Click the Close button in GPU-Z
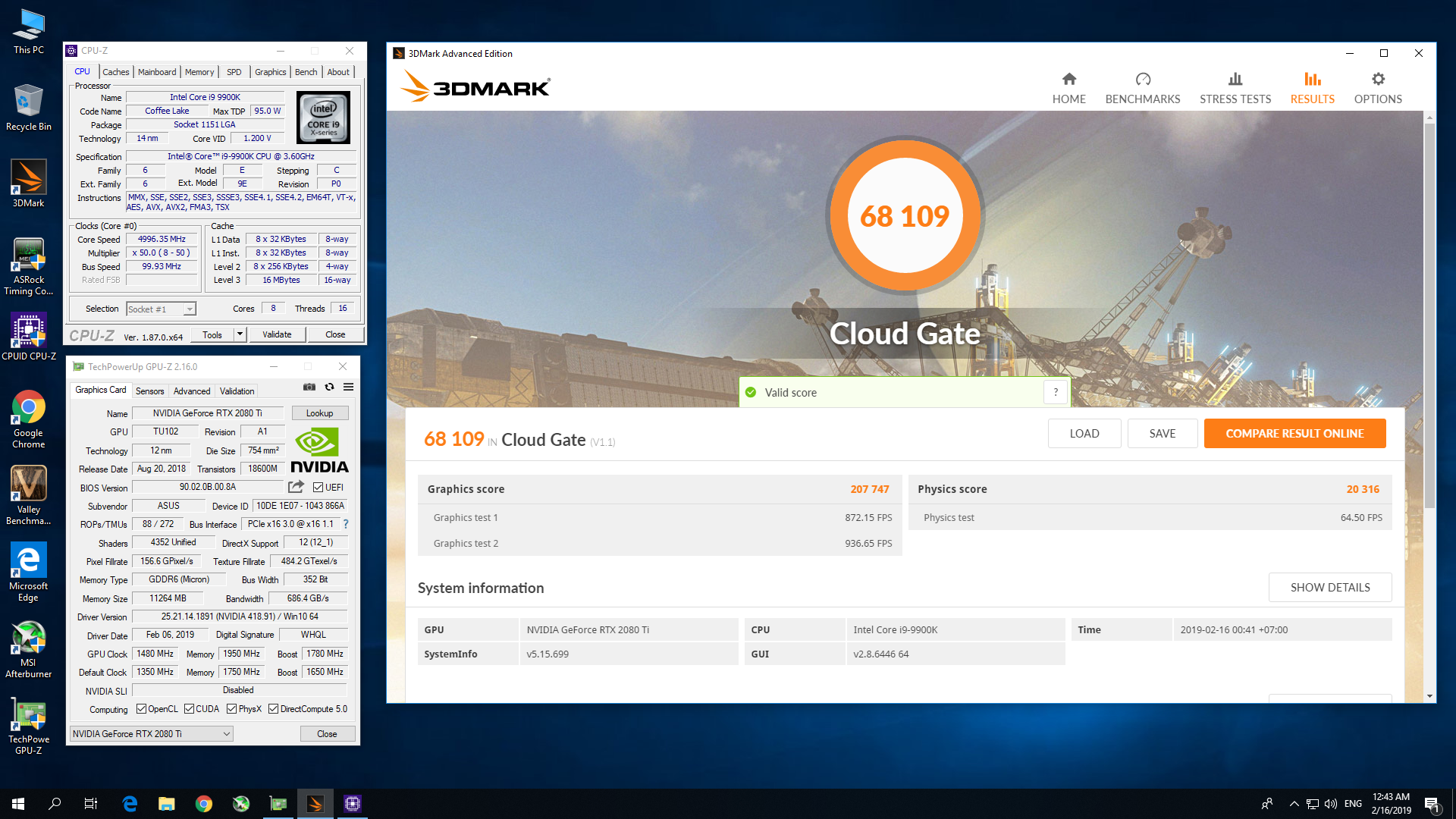This screenshot has width=1456, height=819. click(327, 734)
